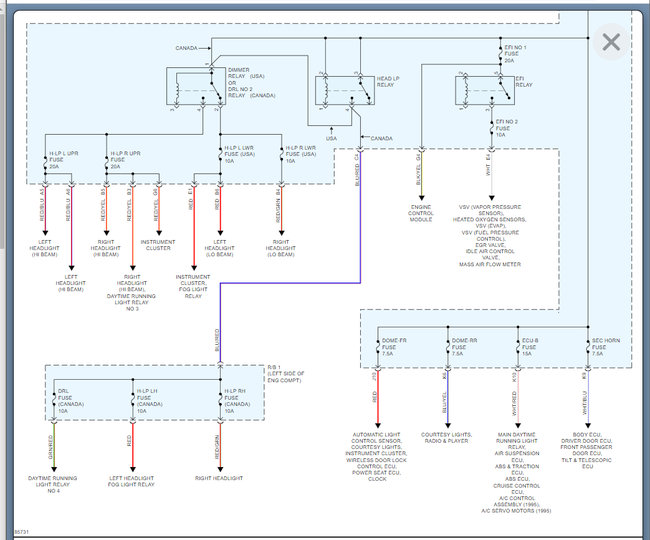Click the 'BLU/RED C4' wire label
The width and height of the screenshot is (650, 540).
(x=357, y=170)
